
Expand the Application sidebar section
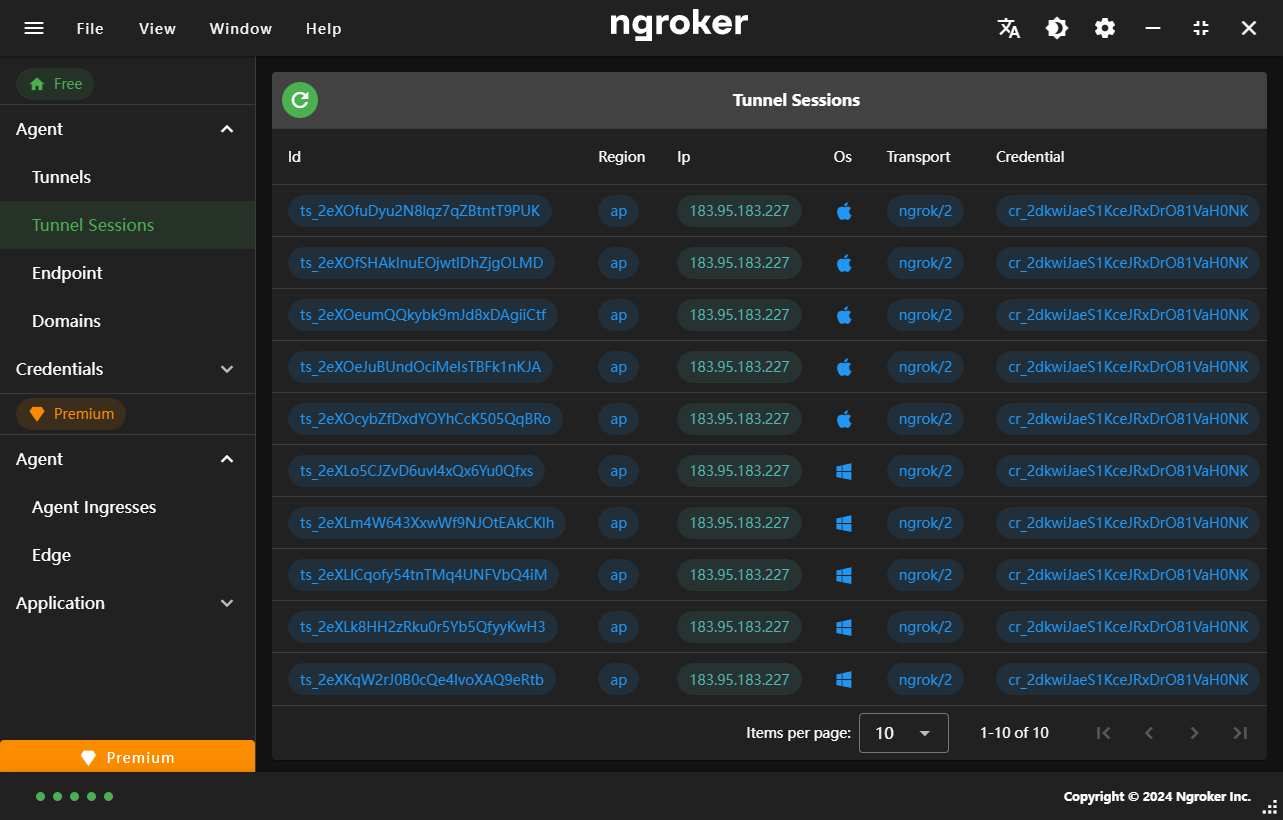[227, 603]
